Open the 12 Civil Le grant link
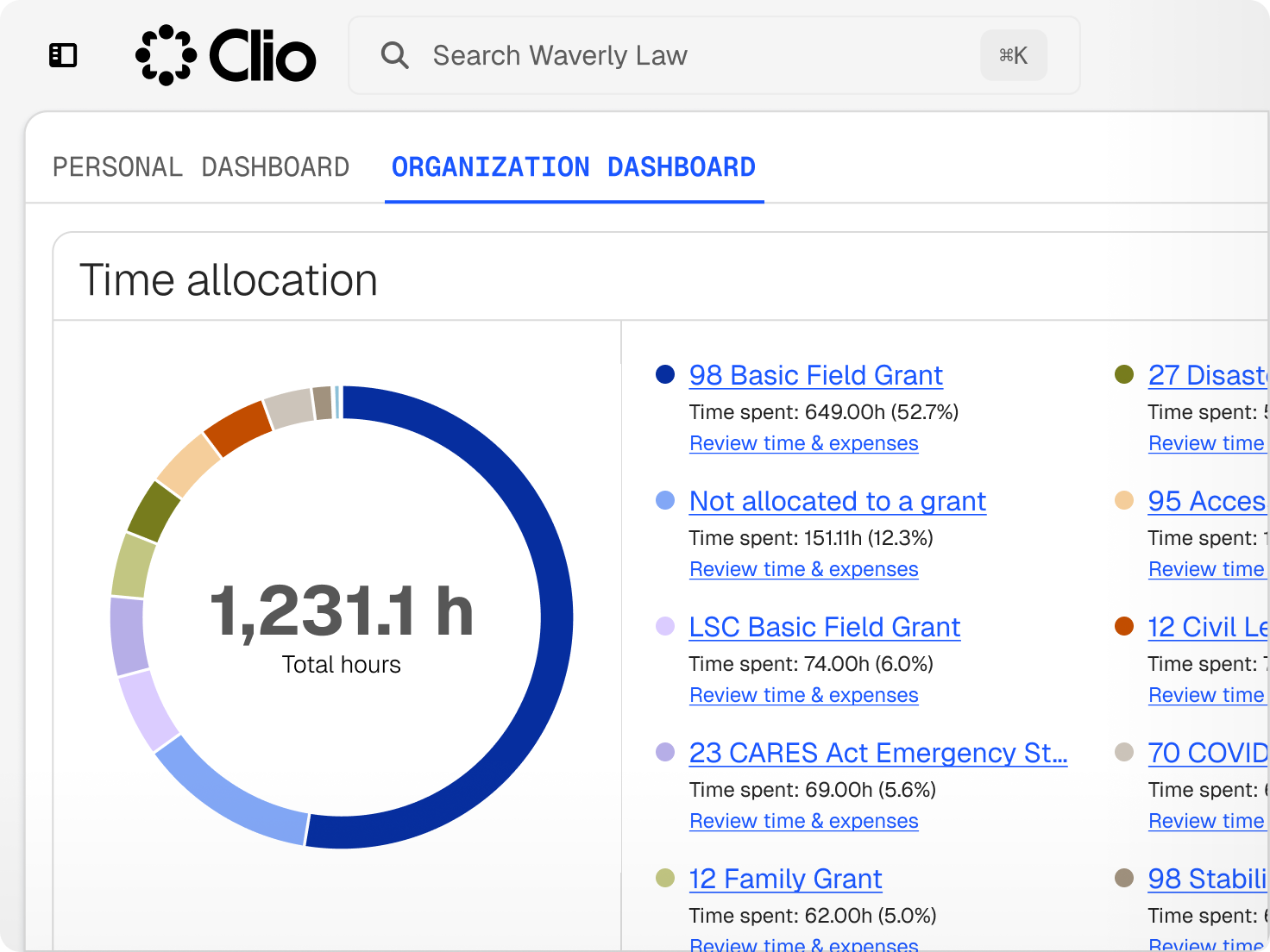Image resolution: width=1270 pixels, height=952 pixels. 1208,627
